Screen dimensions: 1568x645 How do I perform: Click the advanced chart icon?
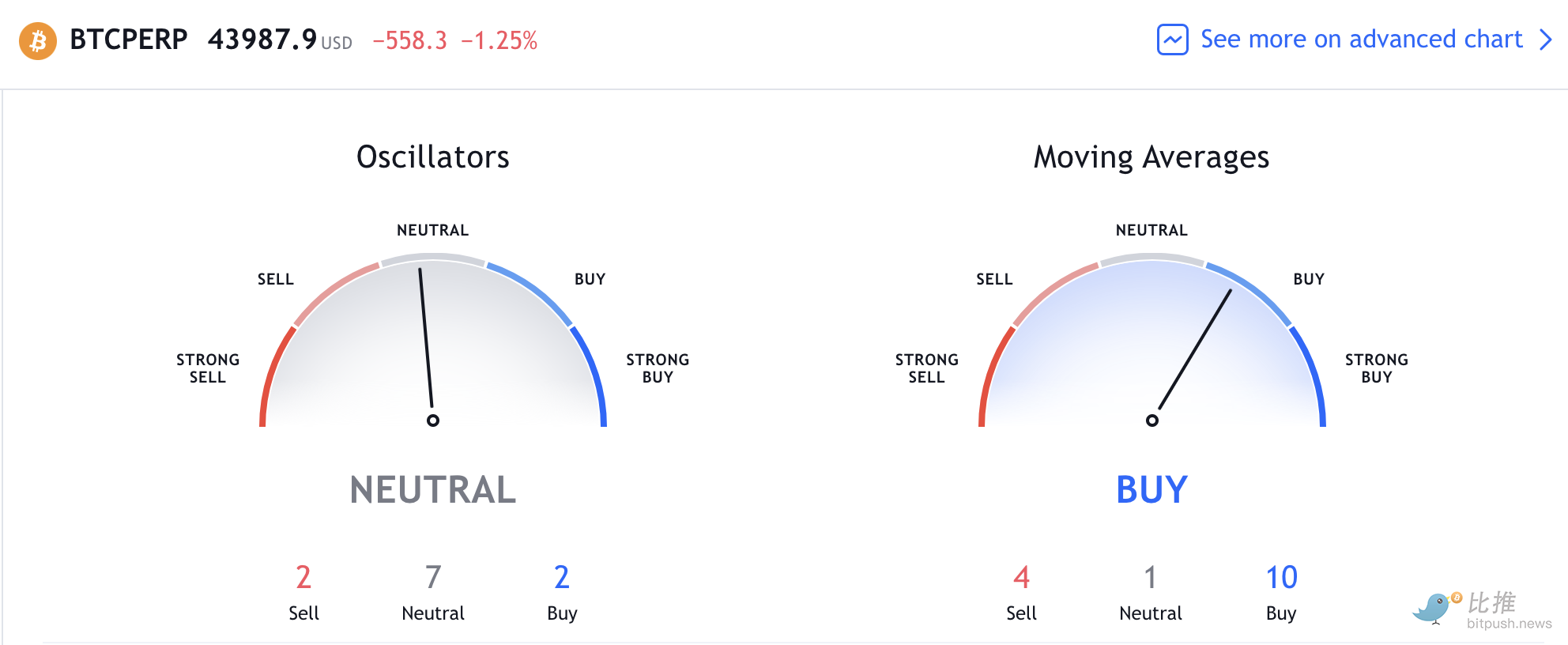tap(1173, 40)
